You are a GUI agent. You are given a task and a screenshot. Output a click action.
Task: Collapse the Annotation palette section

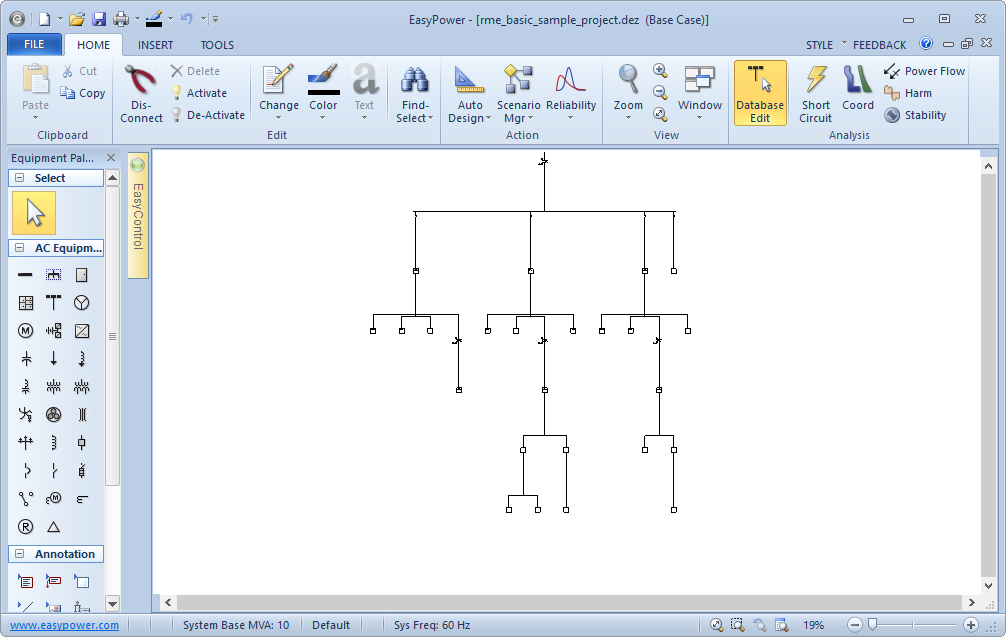click(x=19, y=554)
